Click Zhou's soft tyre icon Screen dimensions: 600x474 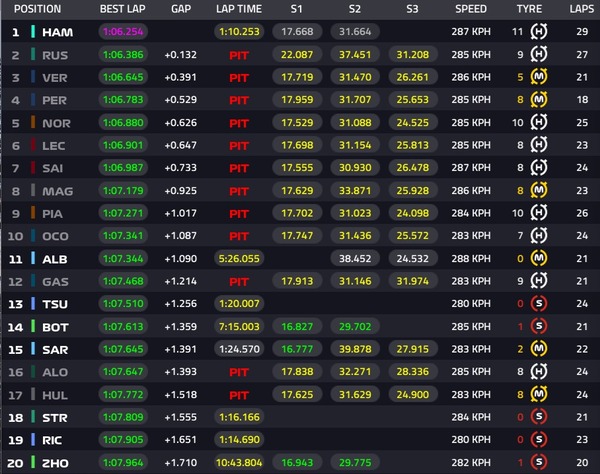(x=538, y=463)
